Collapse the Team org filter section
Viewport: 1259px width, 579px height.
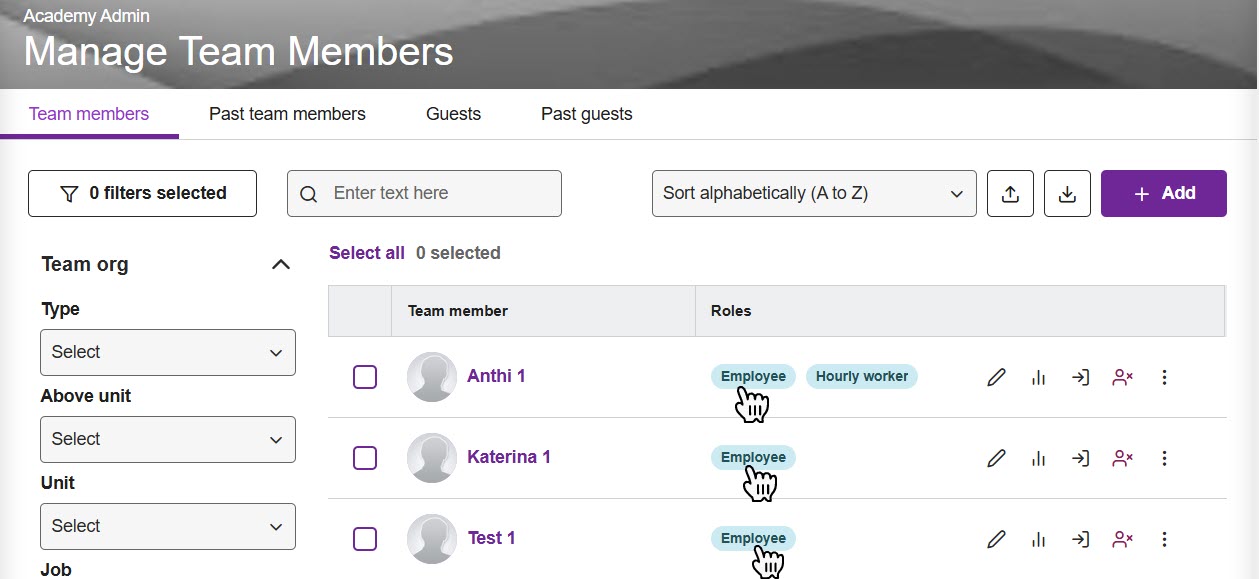coord(281,265)
